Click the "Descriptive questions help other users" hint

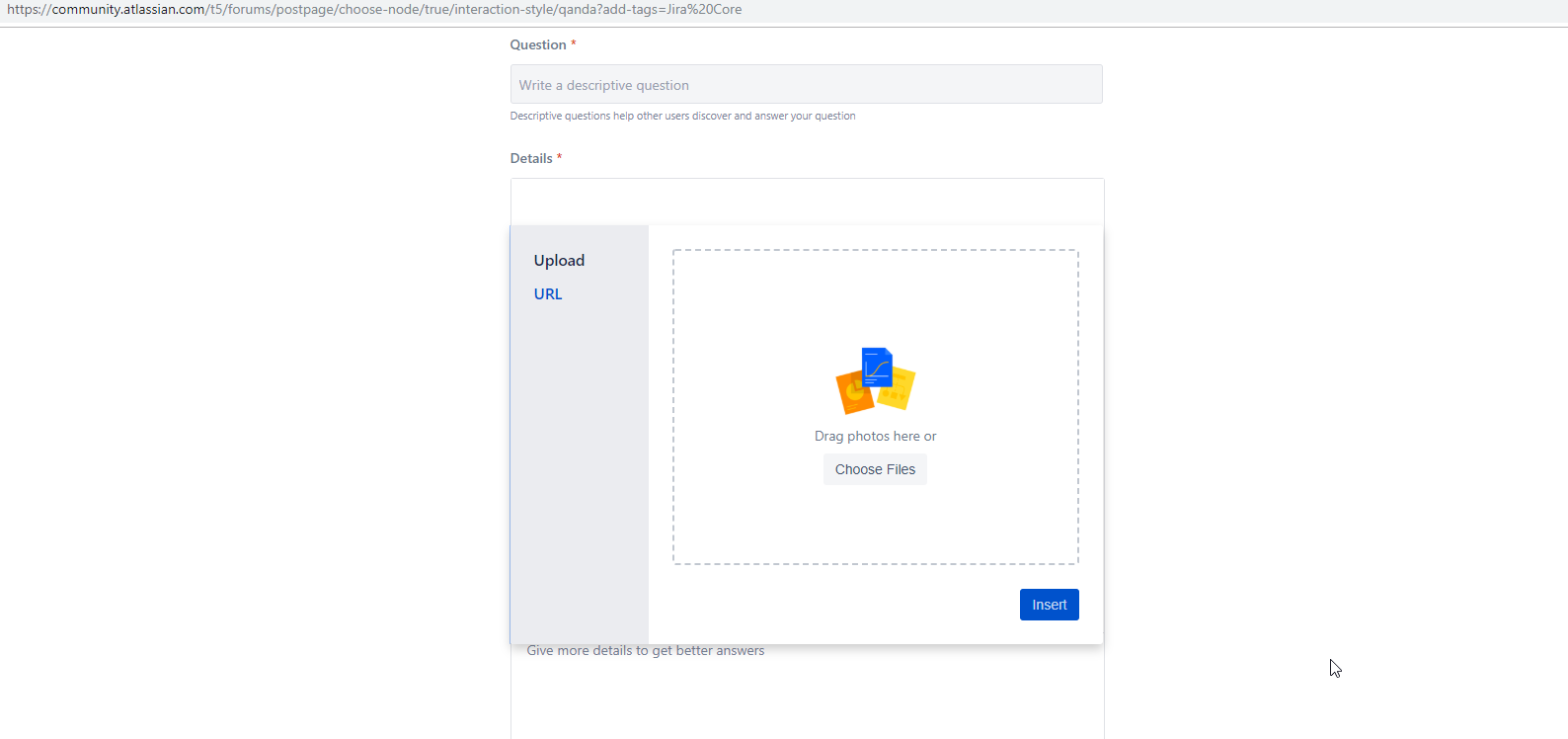pos(682,116)
